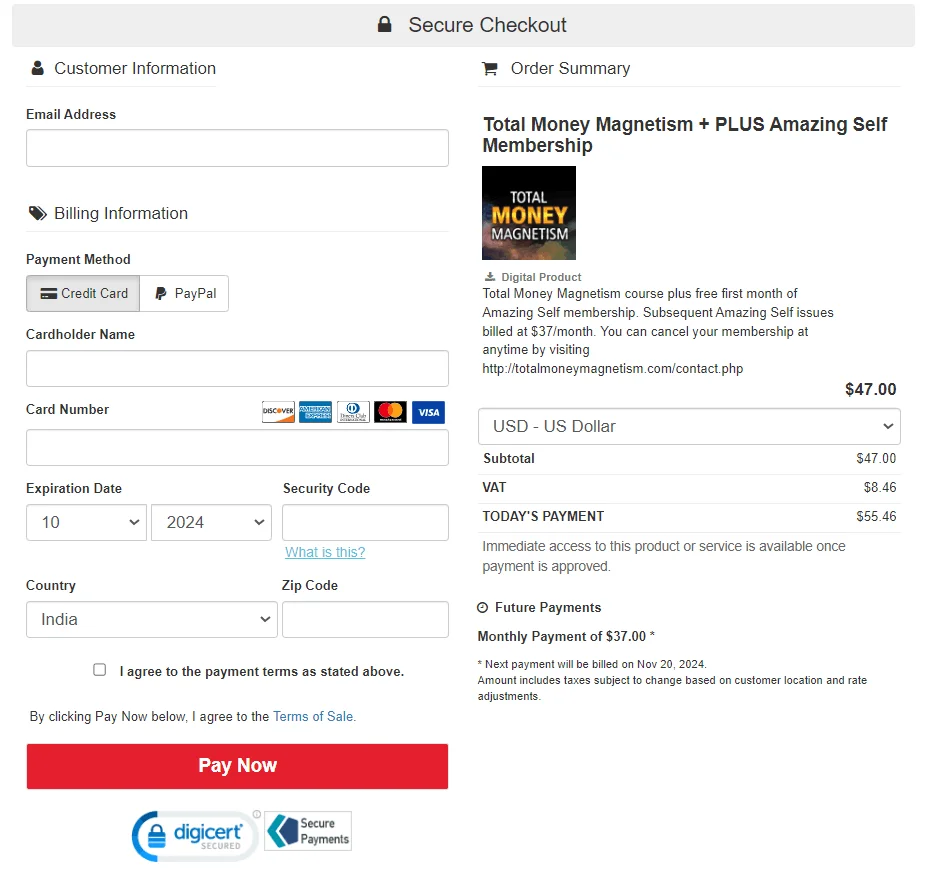Click the red Pay Now button

(237, 766)
